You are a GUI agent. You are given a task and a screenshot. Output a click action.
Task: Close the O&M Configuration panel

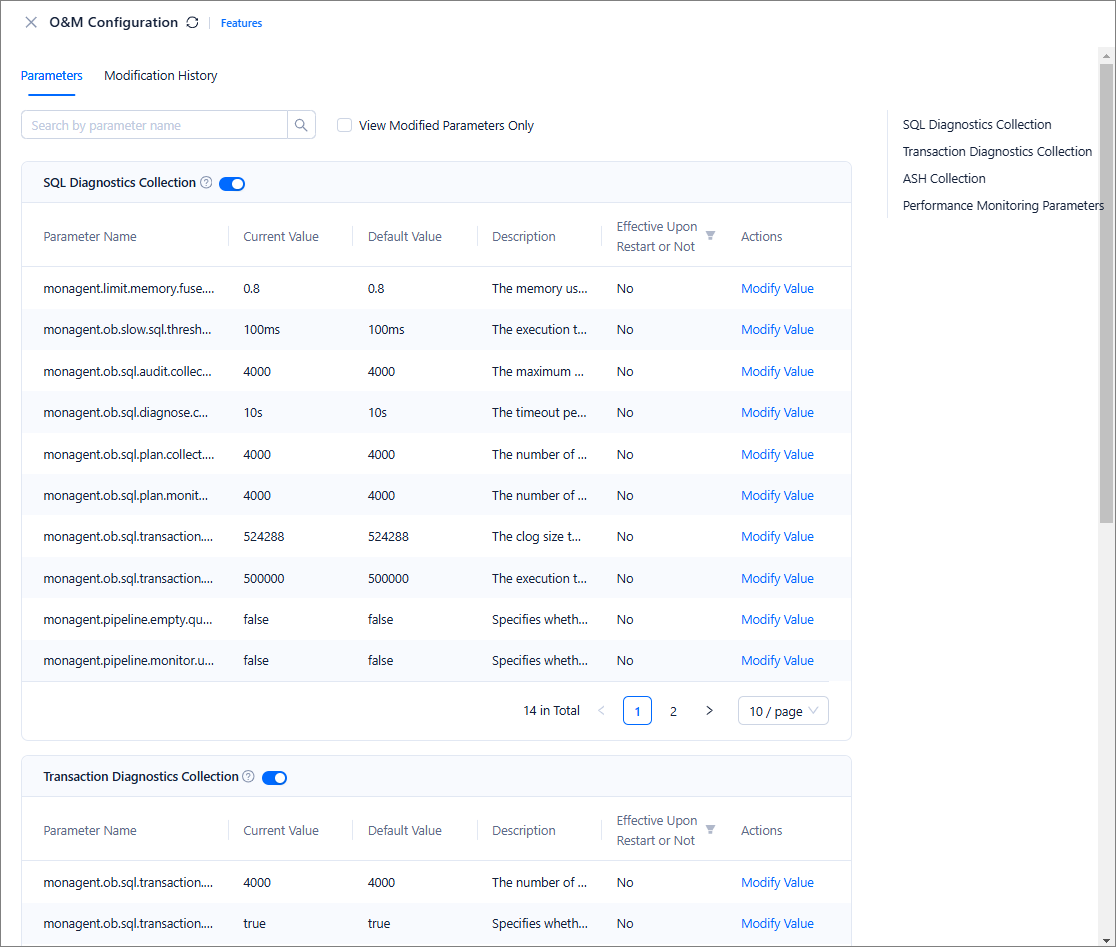pos(31,22)
